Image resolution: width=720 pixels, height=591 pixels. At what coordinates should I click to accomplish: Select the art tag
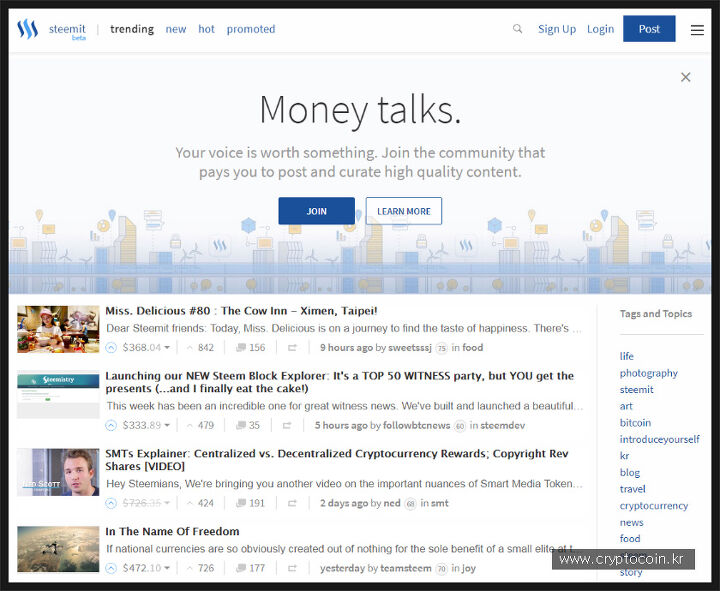[x=626, y=406]
